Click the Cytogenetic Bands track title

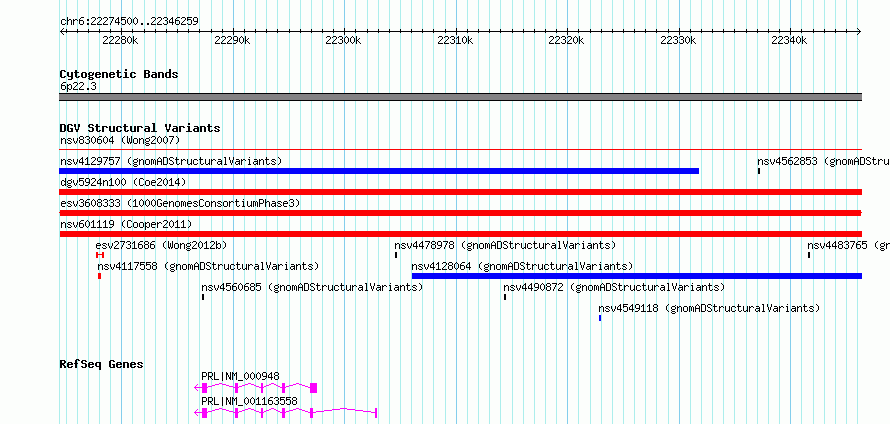click(x=119, y=74)
